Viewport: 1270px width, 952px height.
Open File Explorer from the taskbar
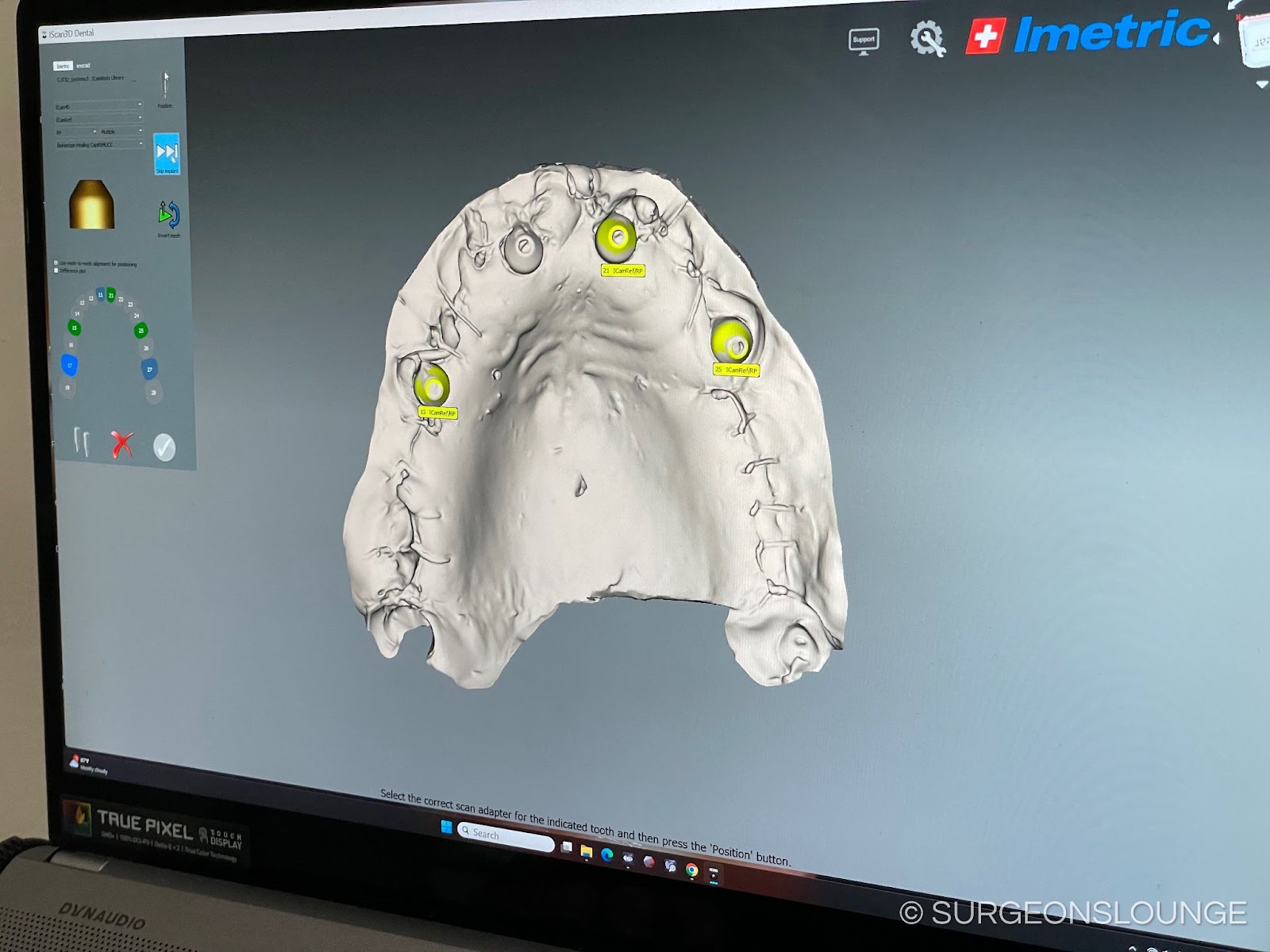click(x=587, y=851)
